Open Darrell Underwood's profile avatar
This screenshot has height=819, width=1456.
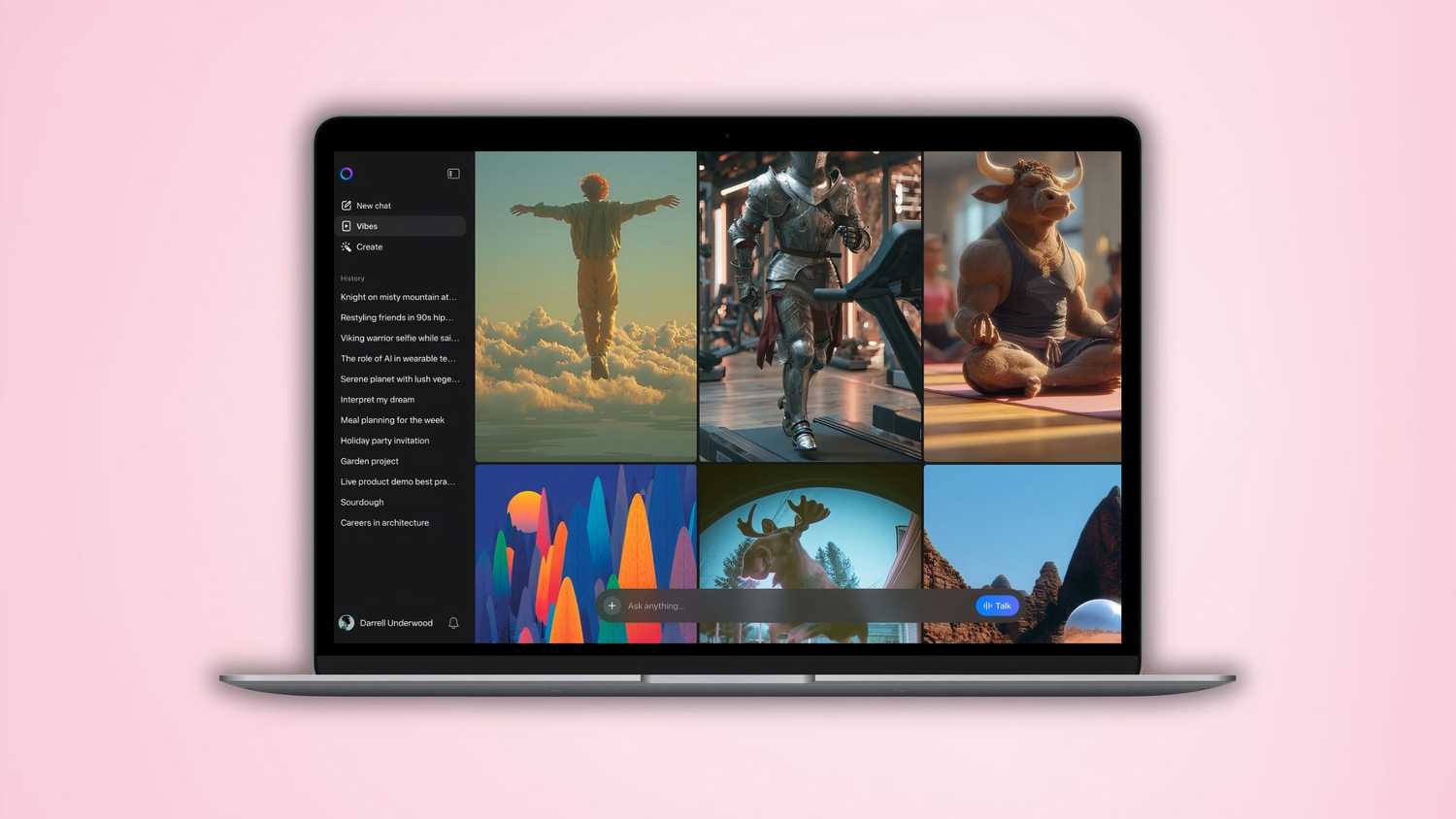tap(347, 622)
